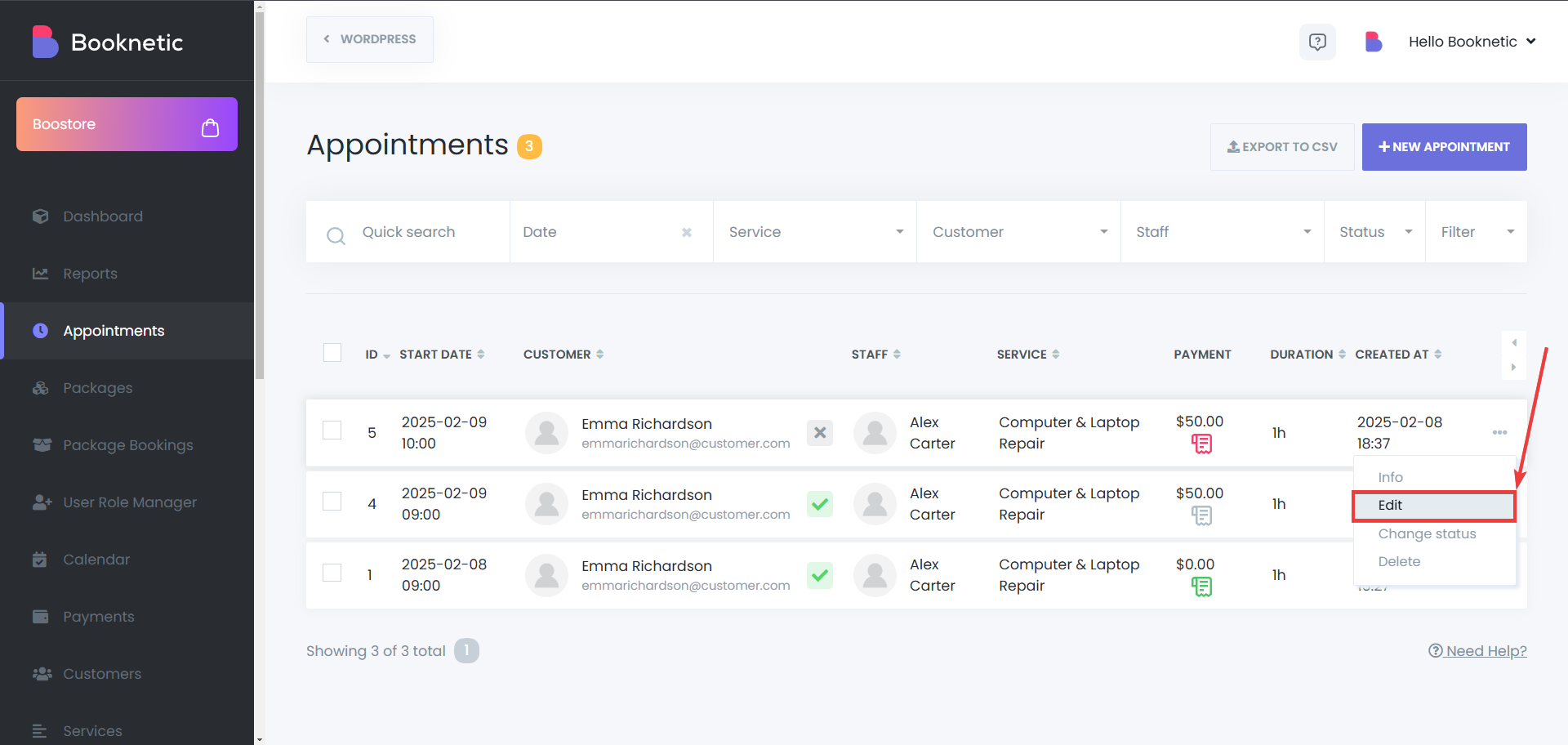Screen dimensions: 1568x745
Task: Sort table by Service column
Action: pyautogui.click(x=1028, y=355)
